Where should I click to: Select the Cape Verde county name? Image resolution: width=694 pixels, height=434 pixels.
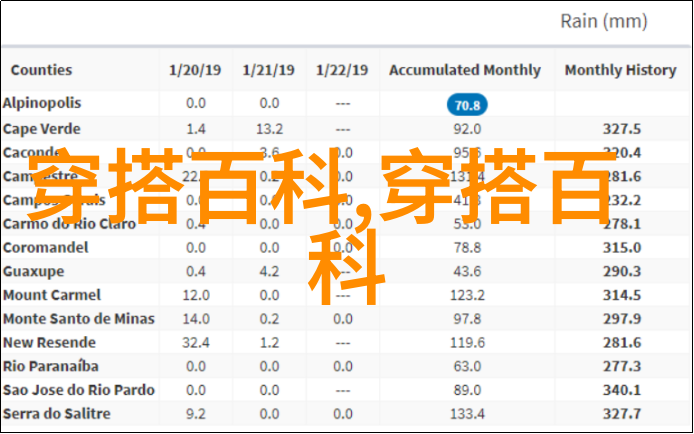[x=40, y=128]
